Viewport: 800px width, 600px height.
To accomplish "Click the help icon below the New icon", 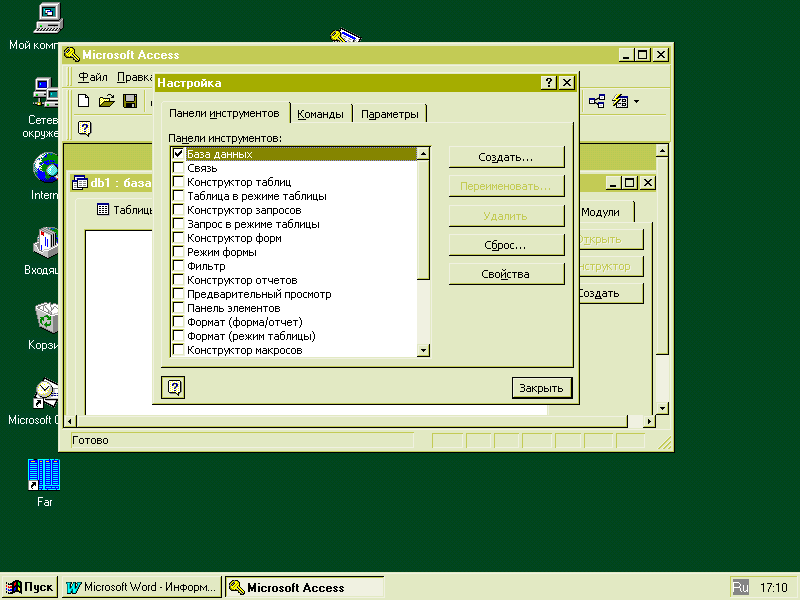I will (x=85, y=128).
